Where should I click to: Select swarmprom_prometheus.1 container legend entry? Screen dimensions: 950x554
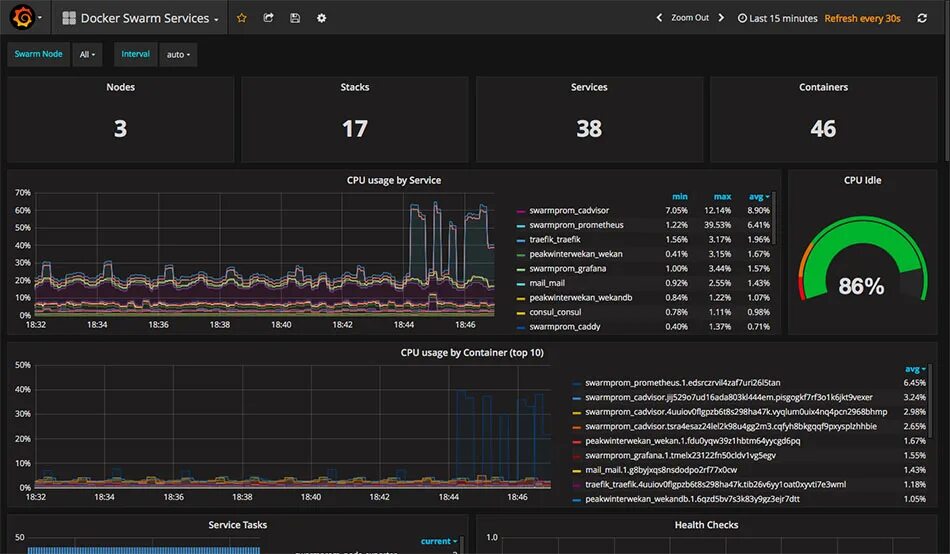[683, 382]
